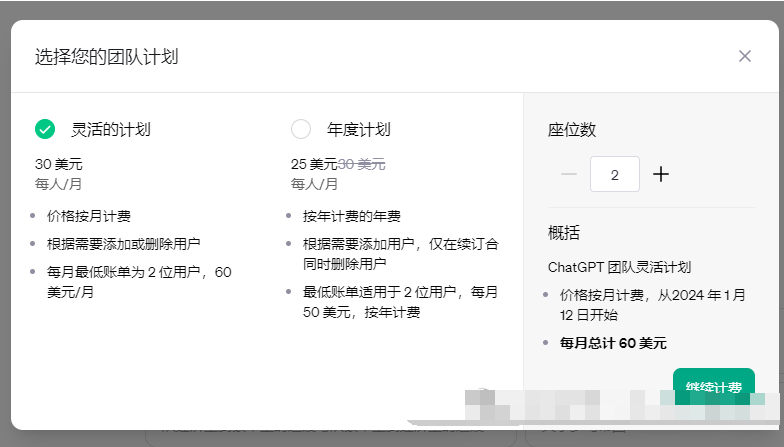Click the 价格按月计费 bullet under flexible plan
The width and height of the screenshot is (784, 447).
[88, 216]
